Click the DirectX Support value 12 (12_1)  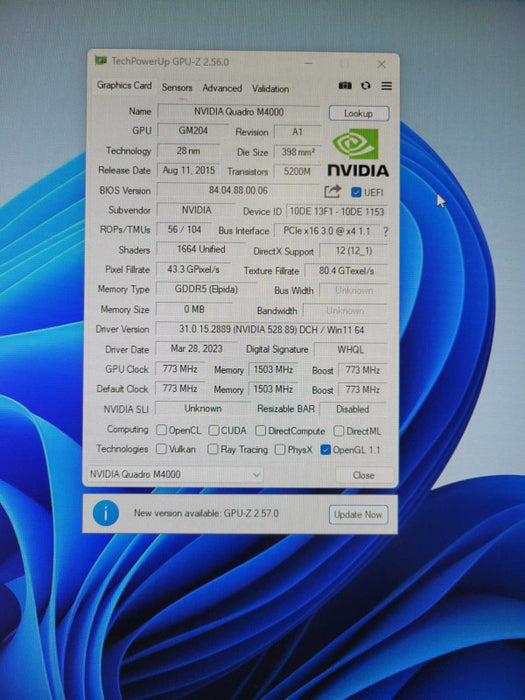click(354, 251)
